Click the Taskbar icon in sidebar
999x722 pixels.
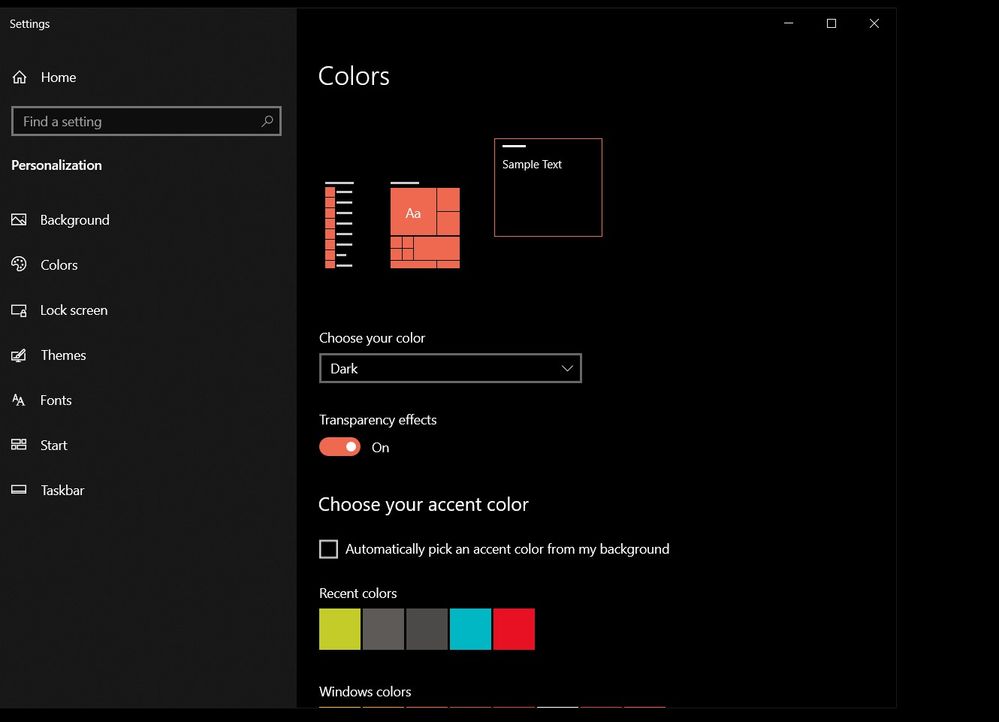point(19,490)
